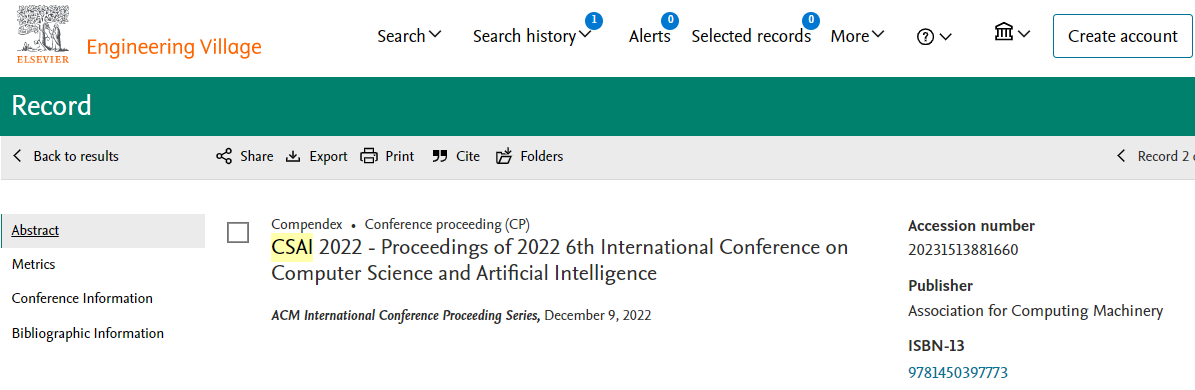Click accession number 20231513881660
Screen dimensions: 1195x390
tap(963, 250)
